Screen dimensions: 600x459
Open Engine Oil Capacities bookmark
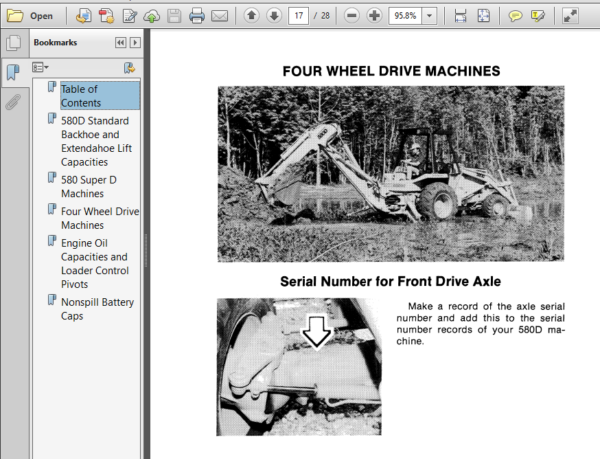click(95, 264)
